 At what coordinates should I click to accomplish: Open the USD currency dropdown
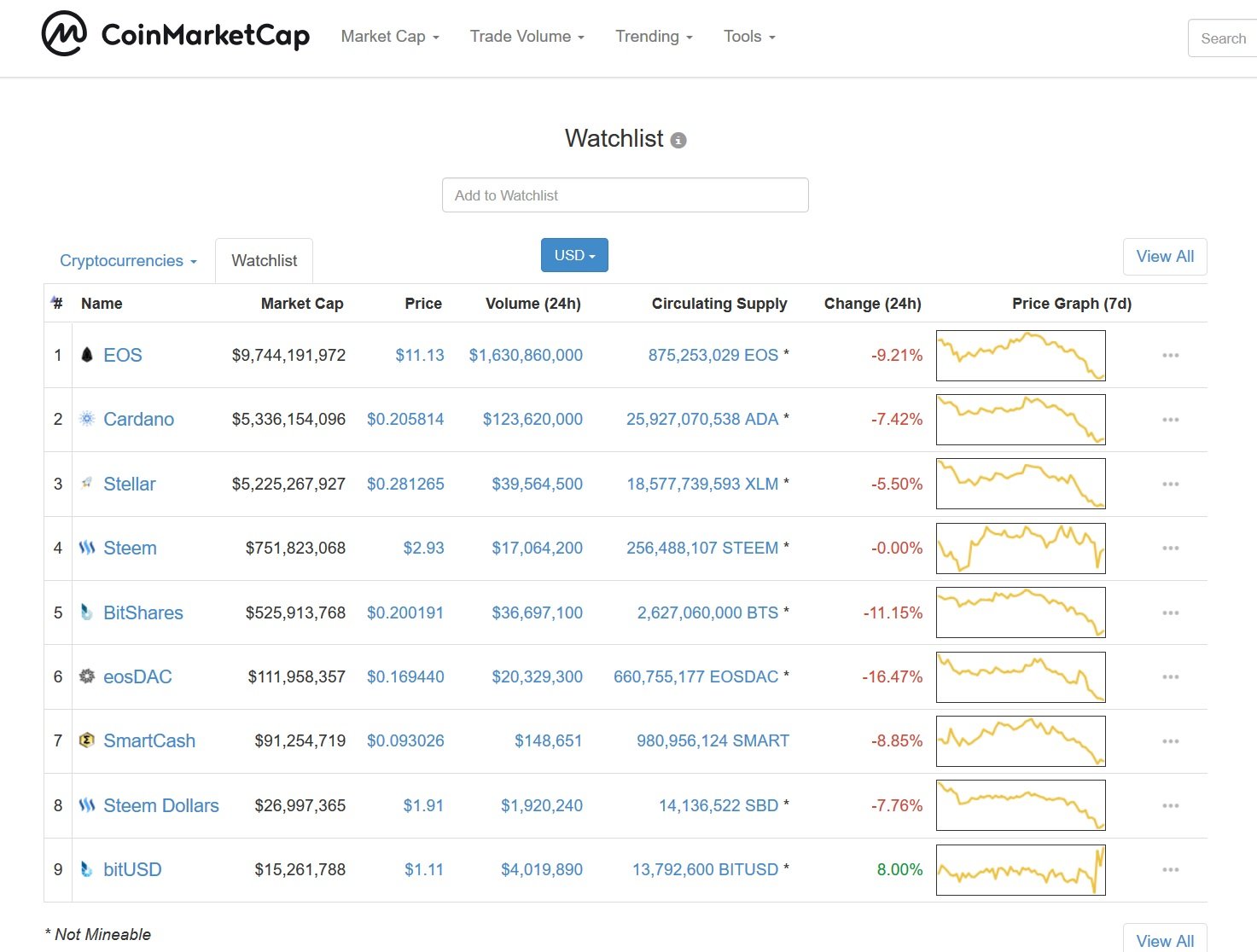574,255
